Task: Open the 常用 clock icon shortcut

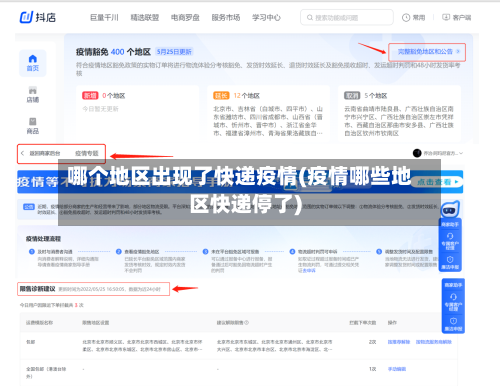Action: click(406, 18)
